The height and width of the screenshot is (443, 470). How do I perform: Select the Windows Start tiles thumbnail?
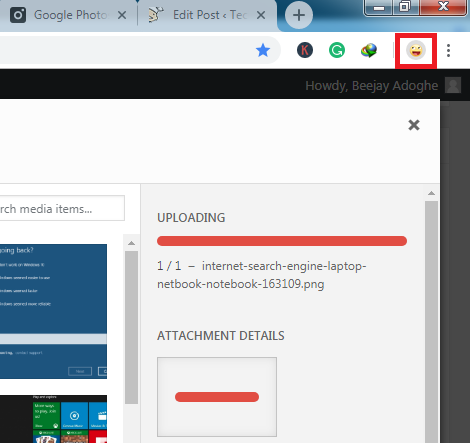(x=53, y=419)
